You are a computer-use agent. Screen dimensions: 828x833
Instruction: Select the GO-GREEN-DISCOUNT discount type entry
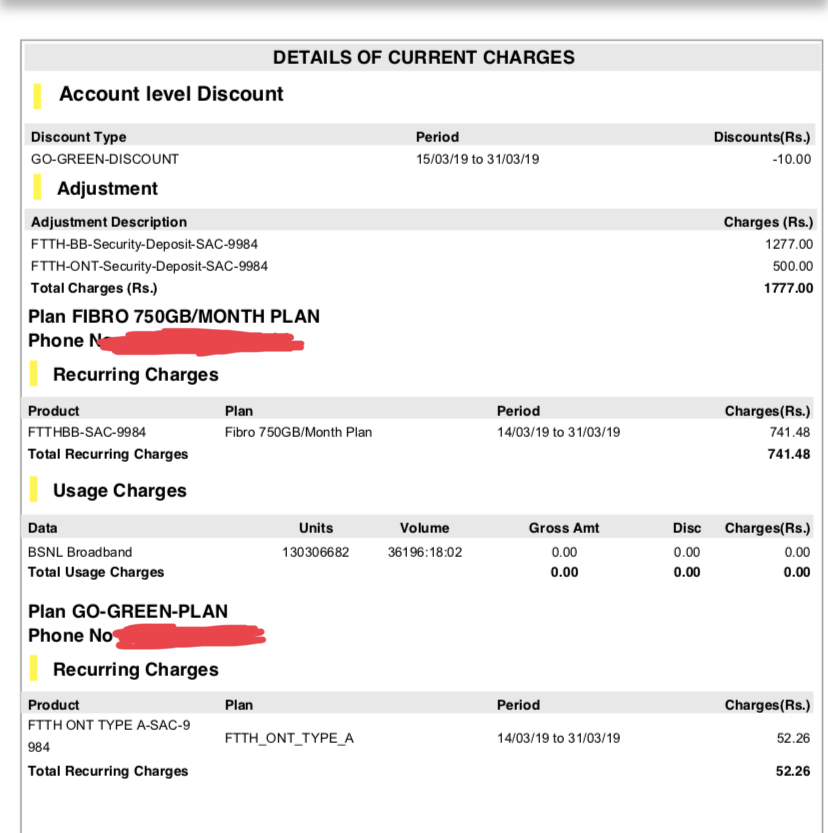[x=105, y=159]
